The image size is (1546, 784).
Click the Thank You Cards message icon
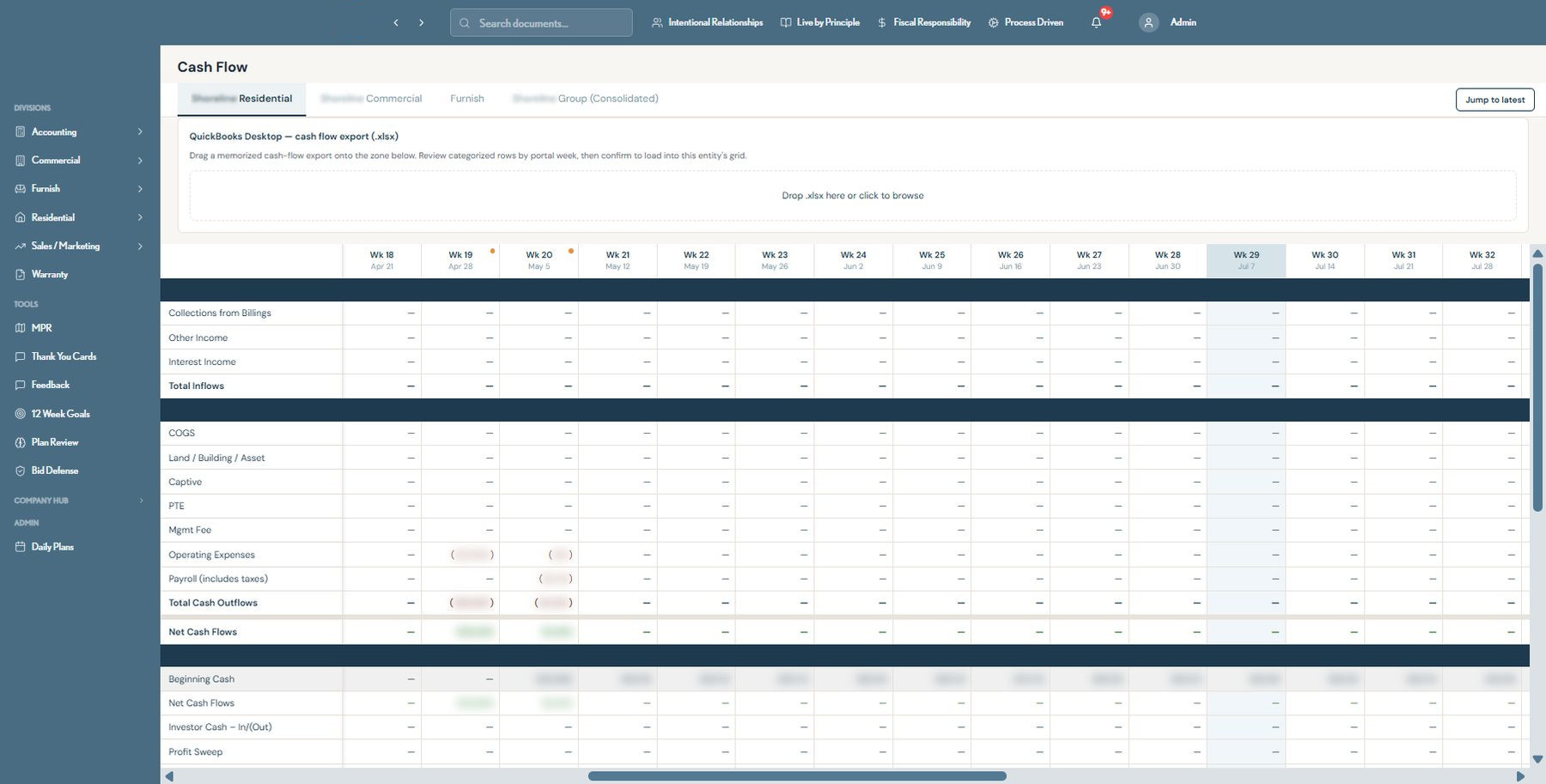click(x=21, y=356)
